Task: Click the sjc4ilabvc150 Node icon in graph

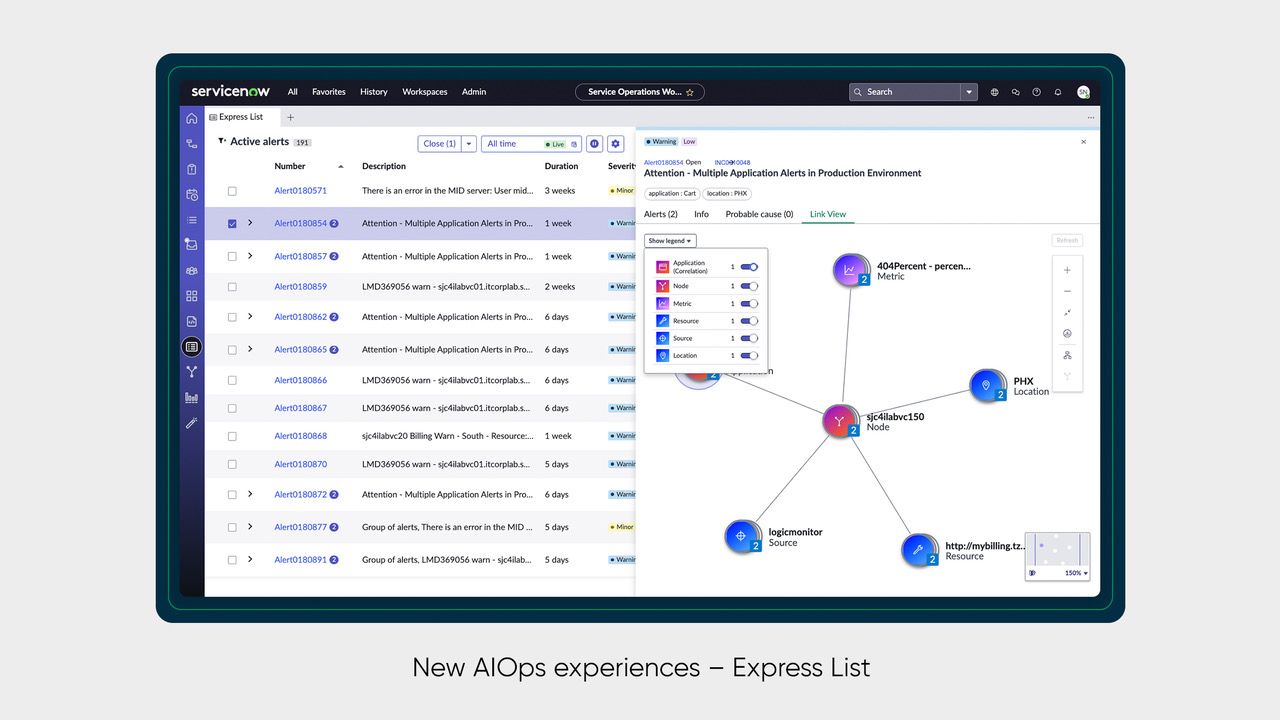Action: click(840, 421)
